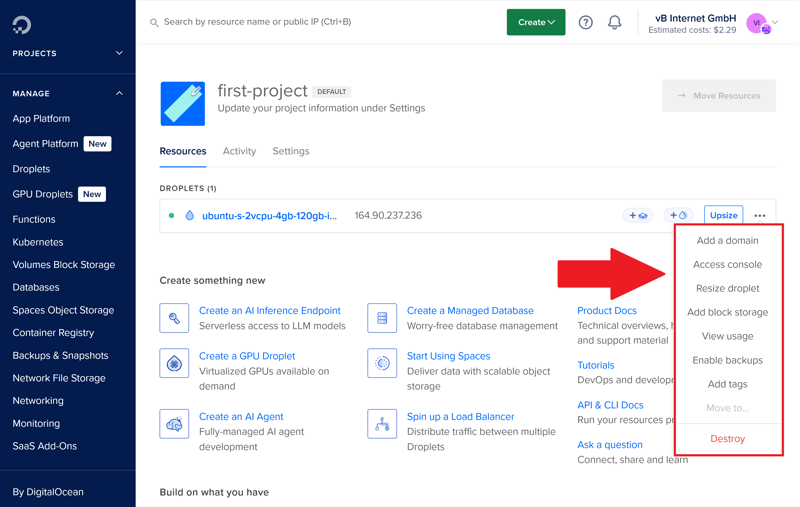800x507 pixels.
Task: Click the add volume icon on droplet row
Action: click(637, 216)
